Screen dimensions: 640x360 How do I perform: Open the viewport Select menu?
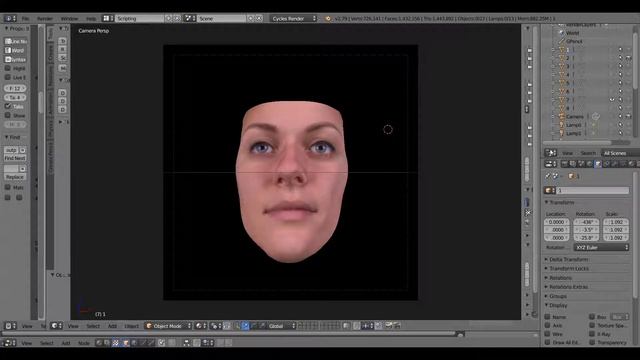[x=93, y=326]
